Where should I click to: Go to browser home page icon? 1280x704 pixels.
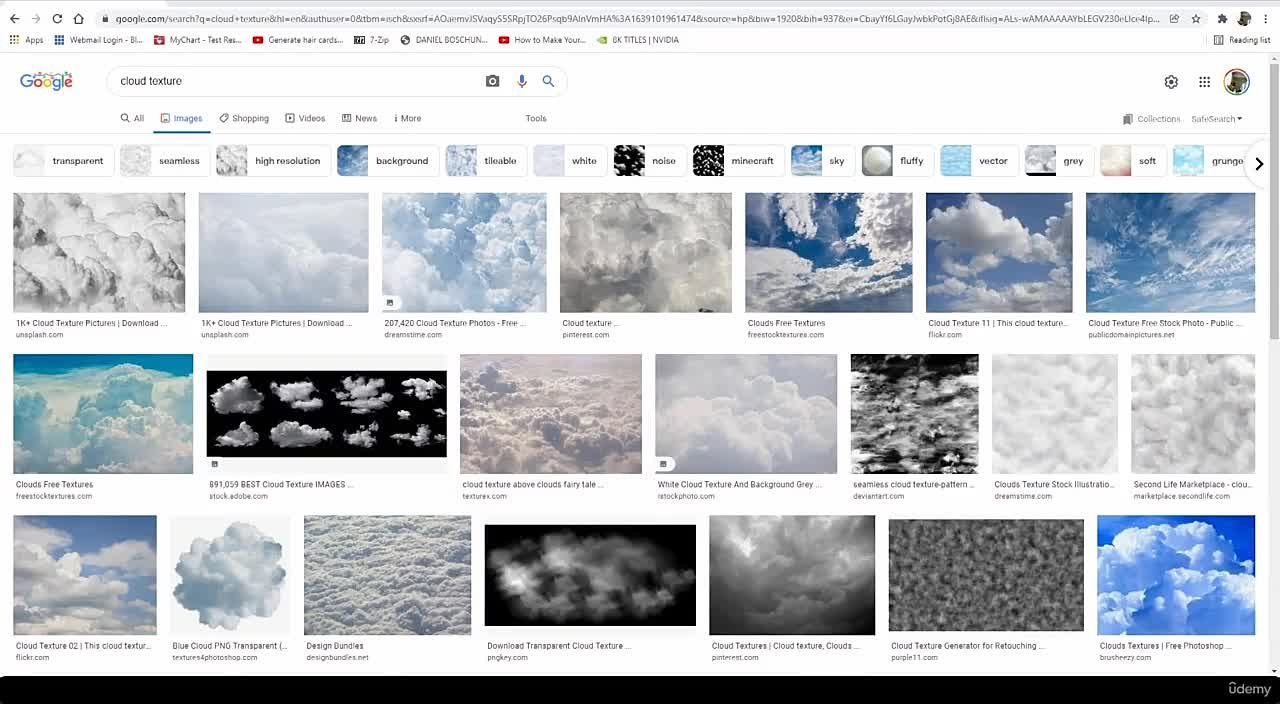point(79,19)
